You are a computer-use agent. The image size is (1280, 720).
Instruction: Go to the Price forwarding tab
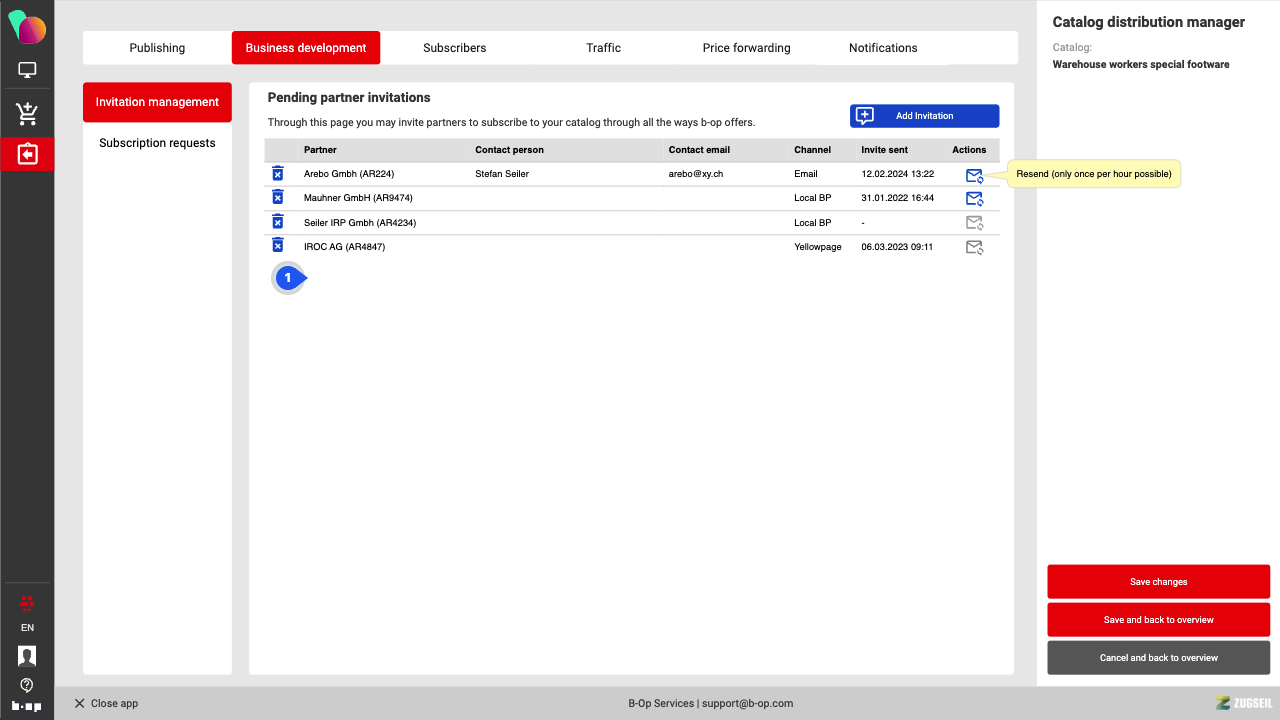pyautogui.click(x=746, y=48)
